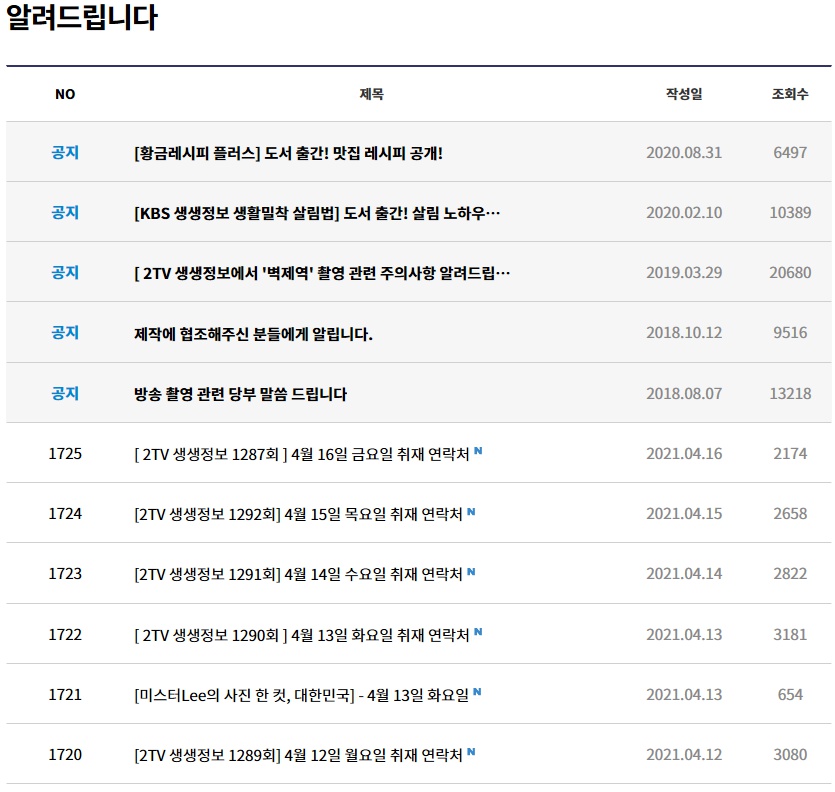
Task: Click the '공지' label on the 2018.08.07 row
Action: point(65,394)
